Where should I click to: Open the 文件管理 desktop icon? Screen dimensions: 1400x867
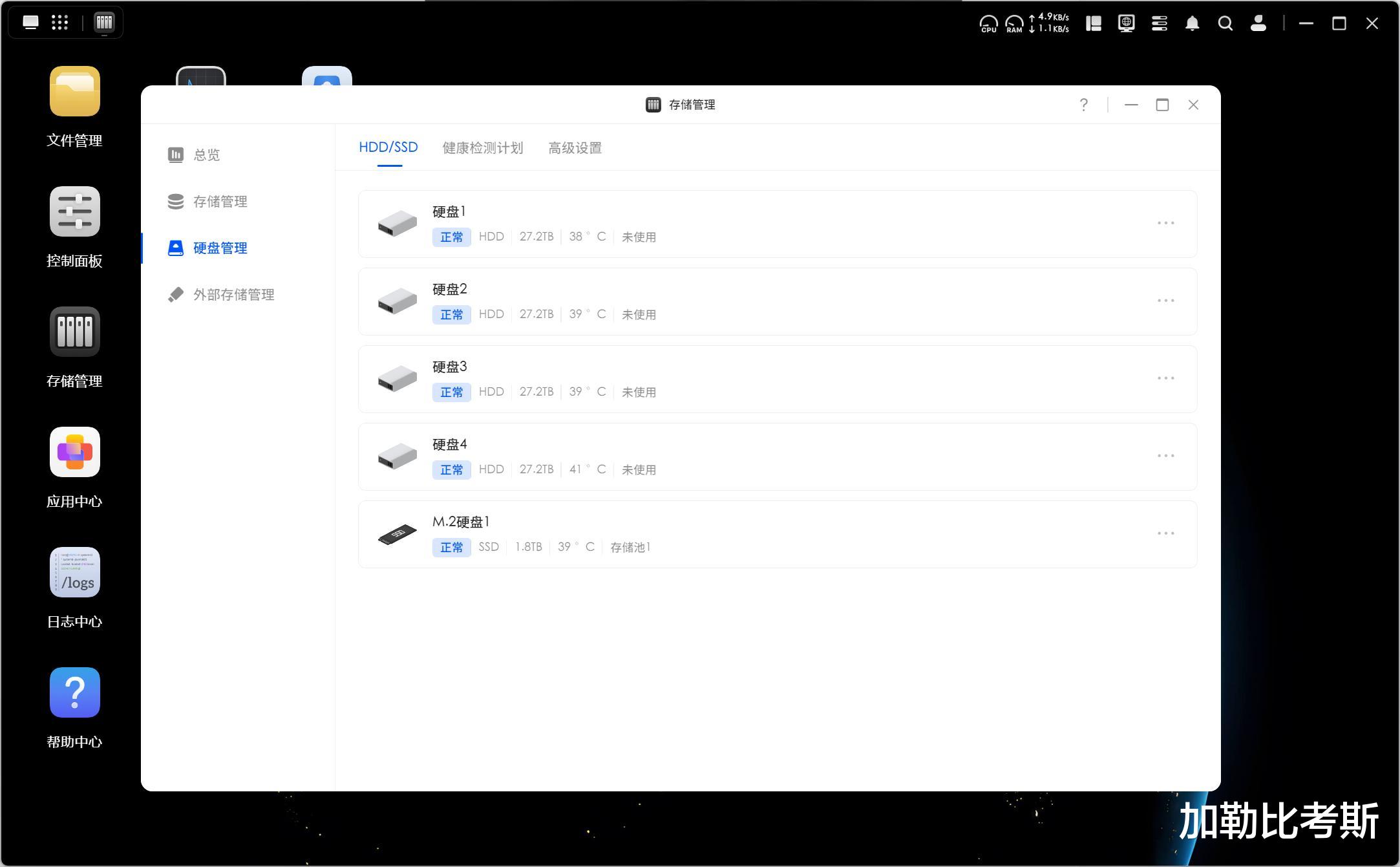74,92
